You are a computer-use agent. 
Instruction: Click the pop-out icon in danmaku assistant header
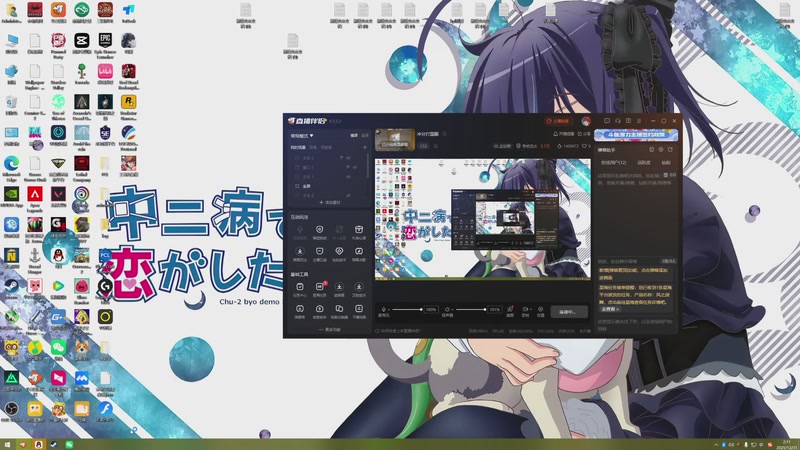click(652, 149)
